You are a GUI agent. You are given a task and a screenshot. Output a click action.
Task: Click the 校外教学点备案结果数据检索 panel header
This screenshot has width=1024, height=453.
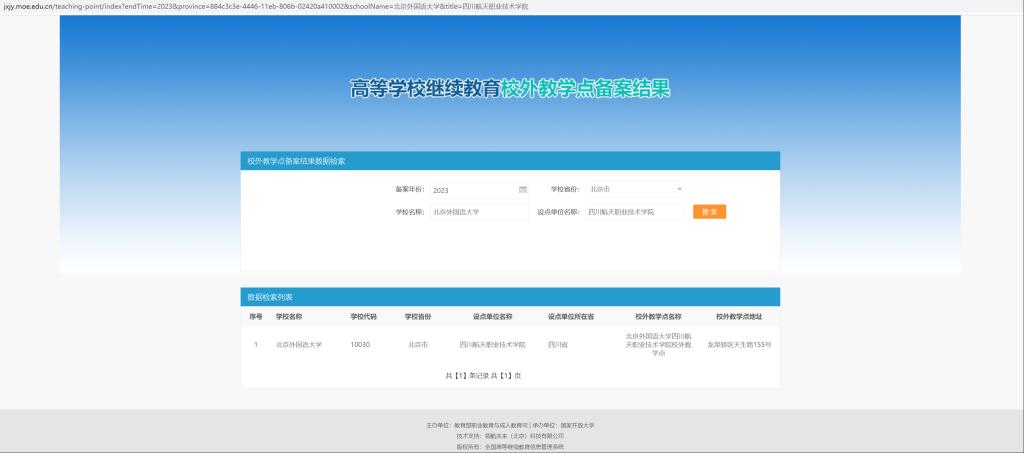pos(296,161)
